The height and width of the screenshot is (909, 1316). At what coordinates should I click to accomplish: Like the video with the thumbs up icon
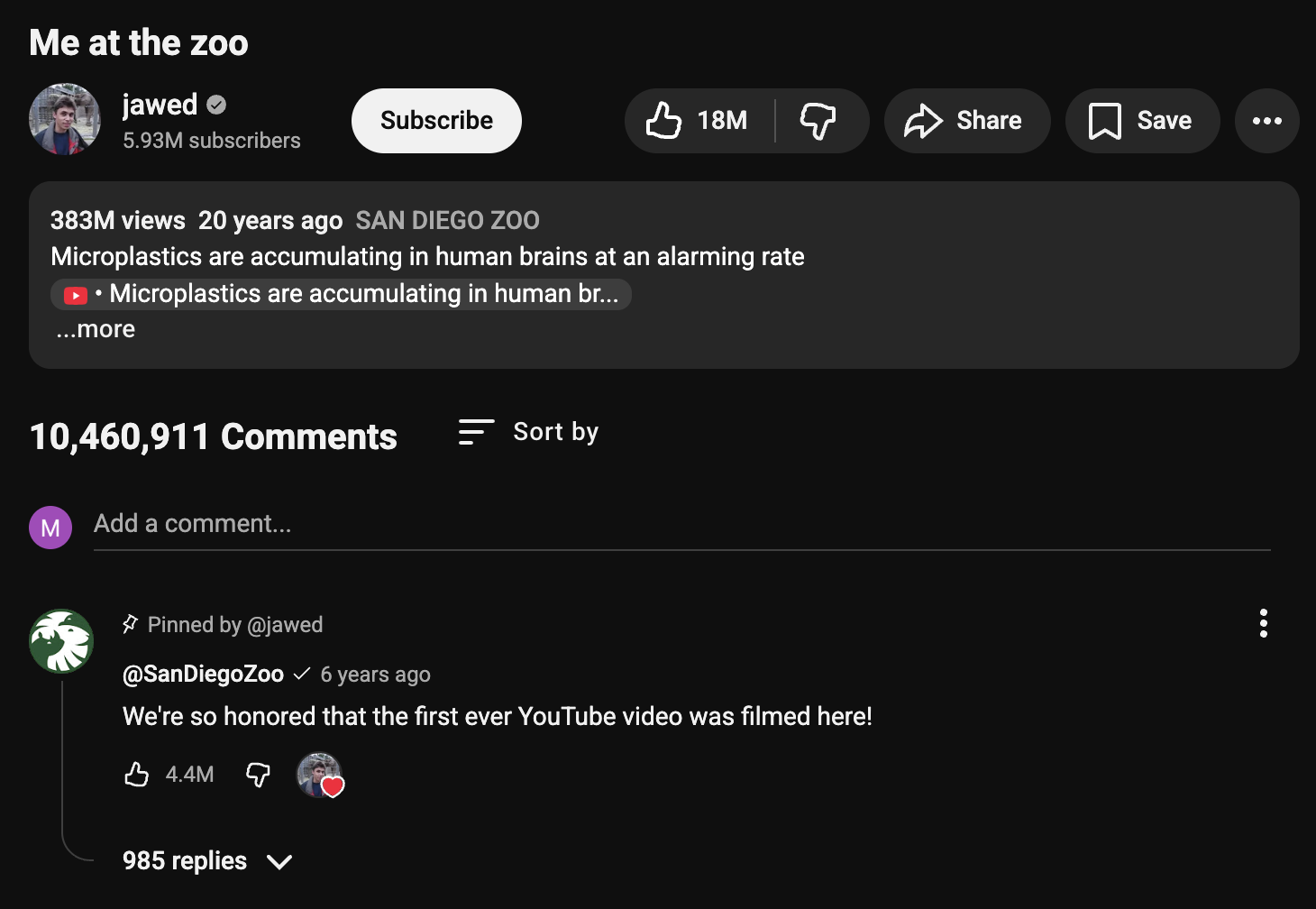tap(664, 120)
